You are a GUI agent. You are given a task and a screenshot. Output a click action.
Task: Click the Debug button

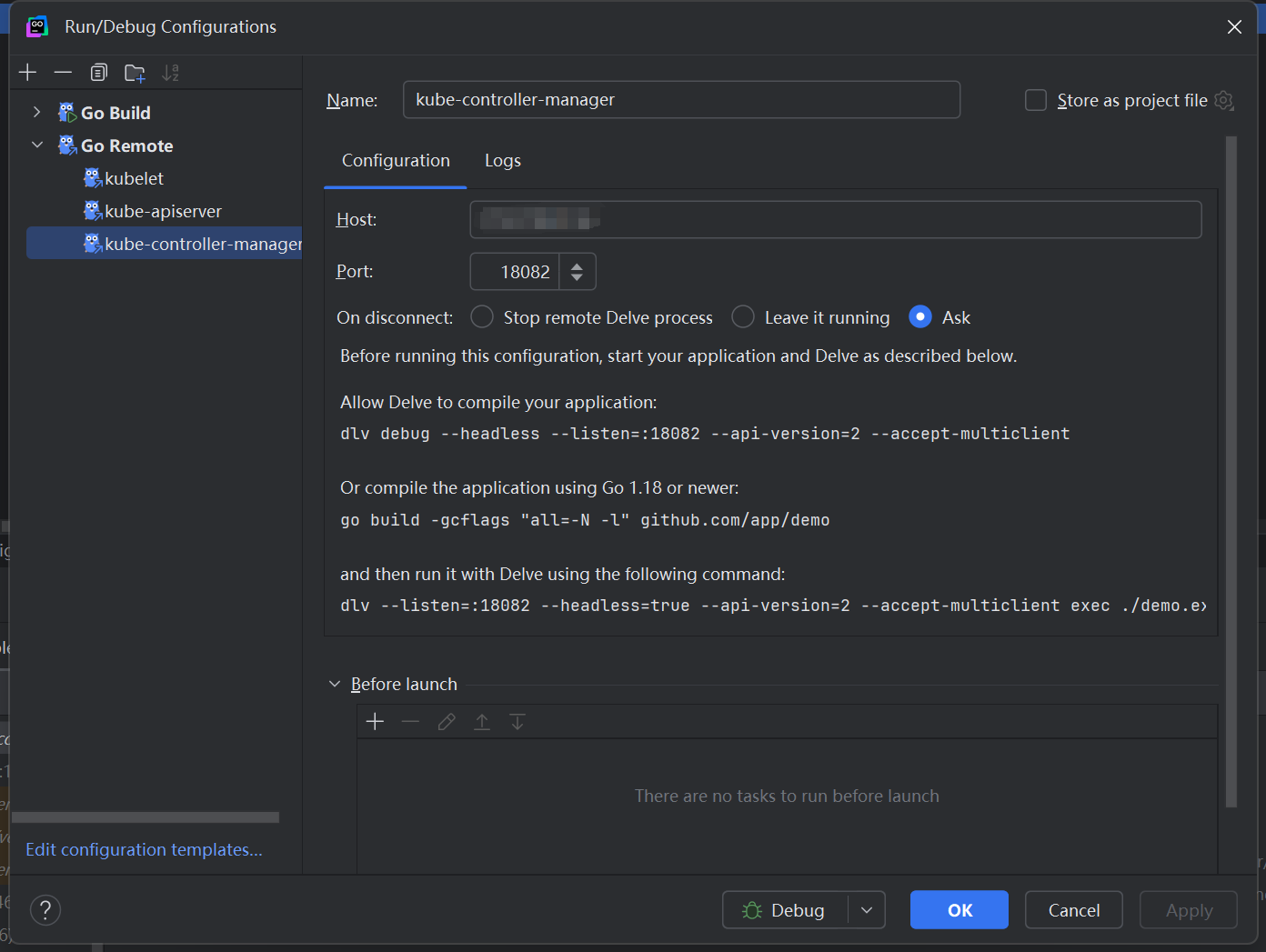click(x=785, y=910)
